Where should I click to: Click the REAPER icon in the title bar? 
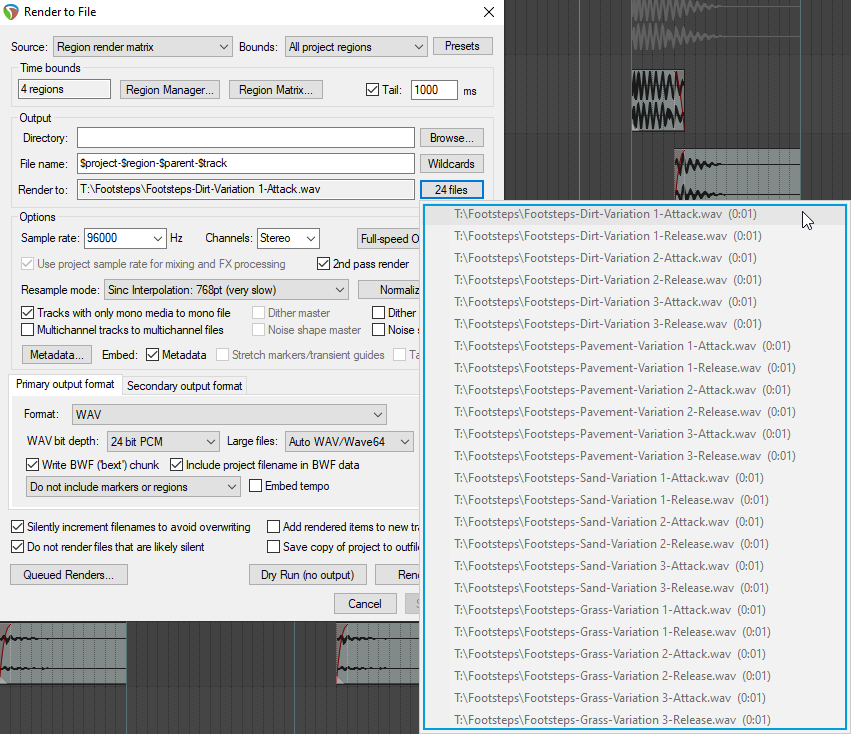point(12,13)
